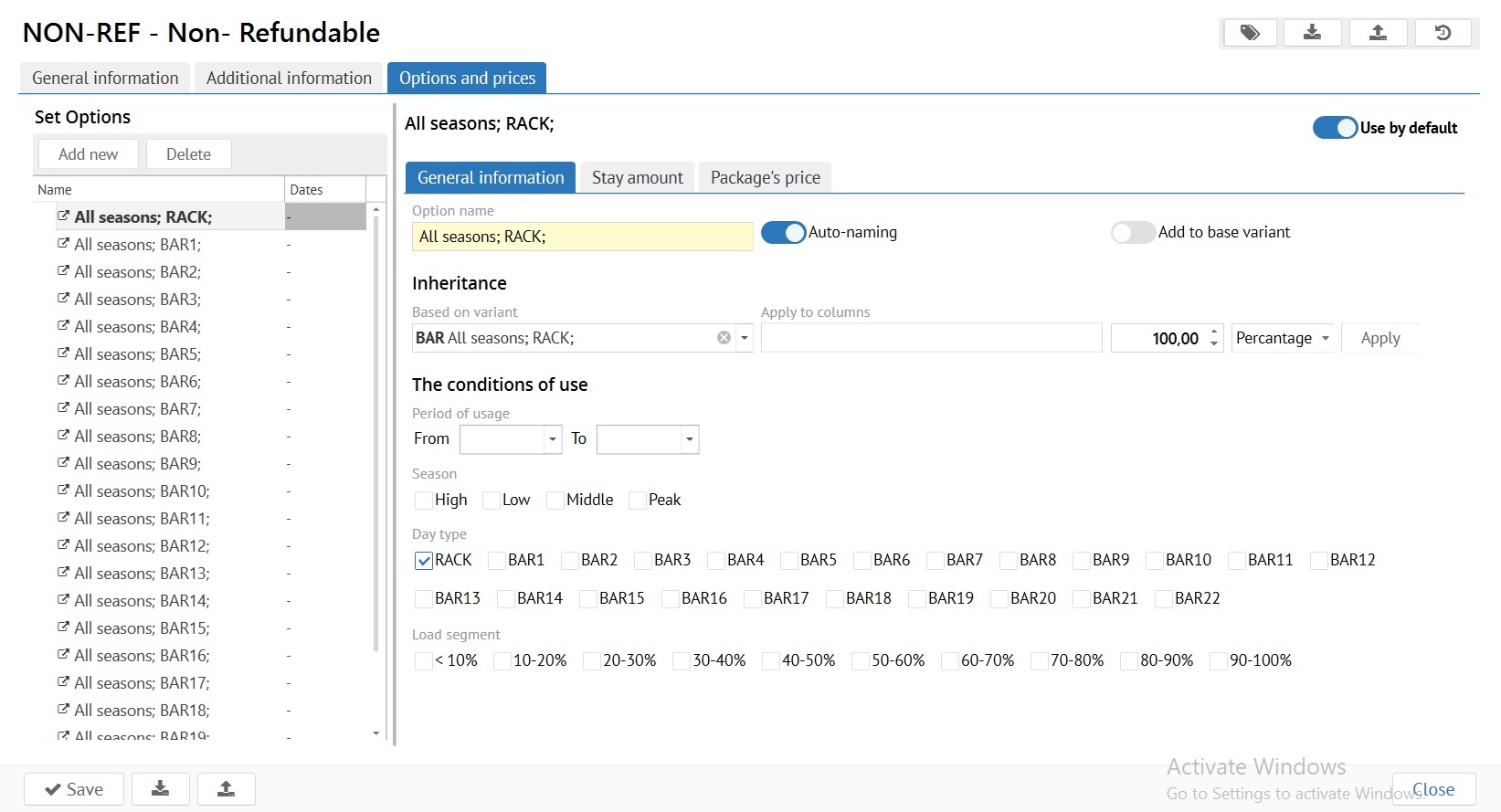Disable the Auto-naming toggle
1501x812 pixels.
coord(783,233)
